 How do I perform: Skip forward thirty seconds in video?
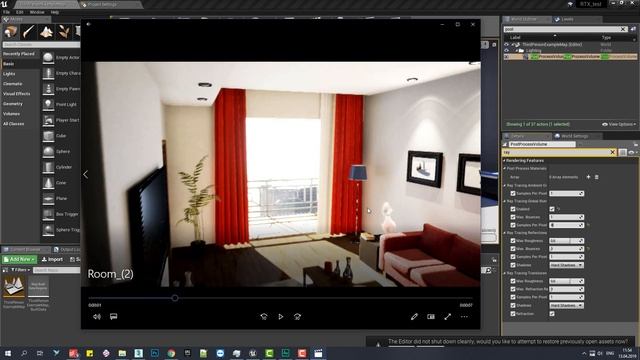point(298,317)
